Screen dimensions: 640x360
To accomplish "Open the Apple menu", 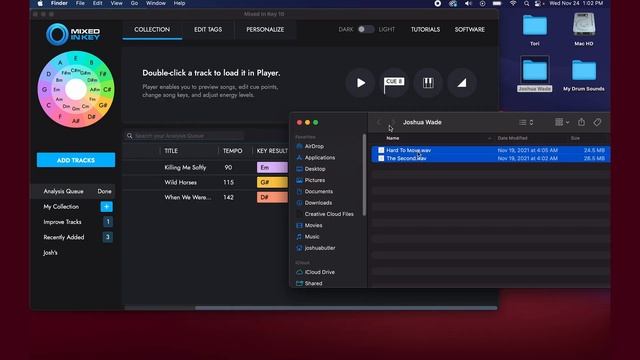I will coord(40,3).
